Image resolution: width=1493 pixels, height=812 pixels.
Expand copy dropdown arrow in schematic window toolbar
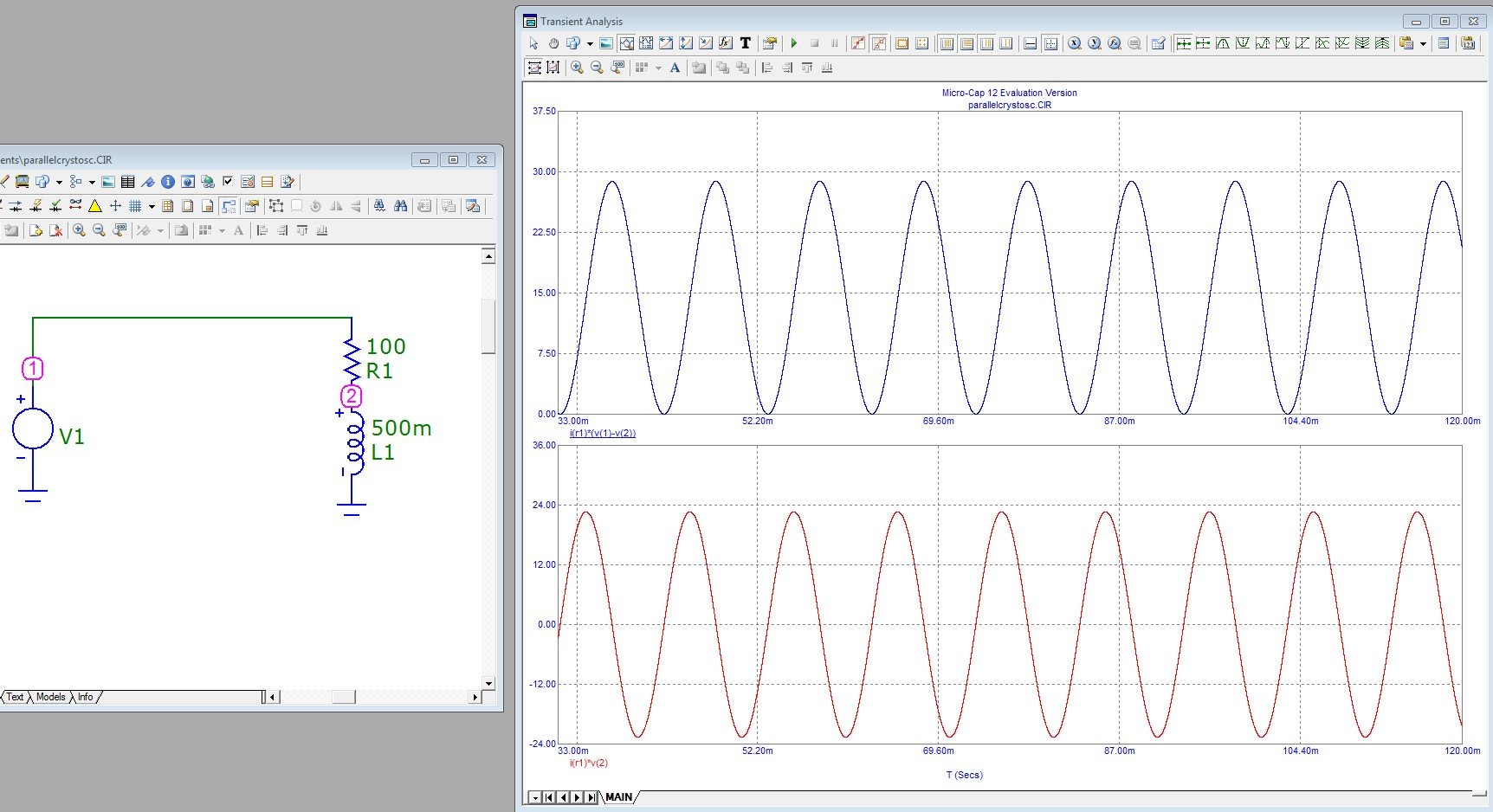tap(59, 182)
